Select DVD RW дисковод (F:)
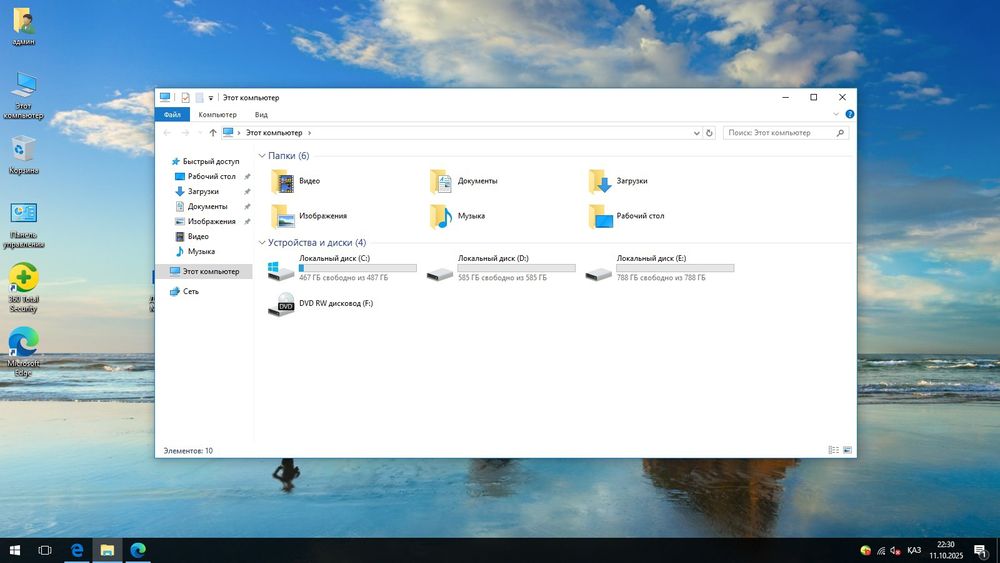The height and width of the screenshot is (563, 1000). click(320, 304)
